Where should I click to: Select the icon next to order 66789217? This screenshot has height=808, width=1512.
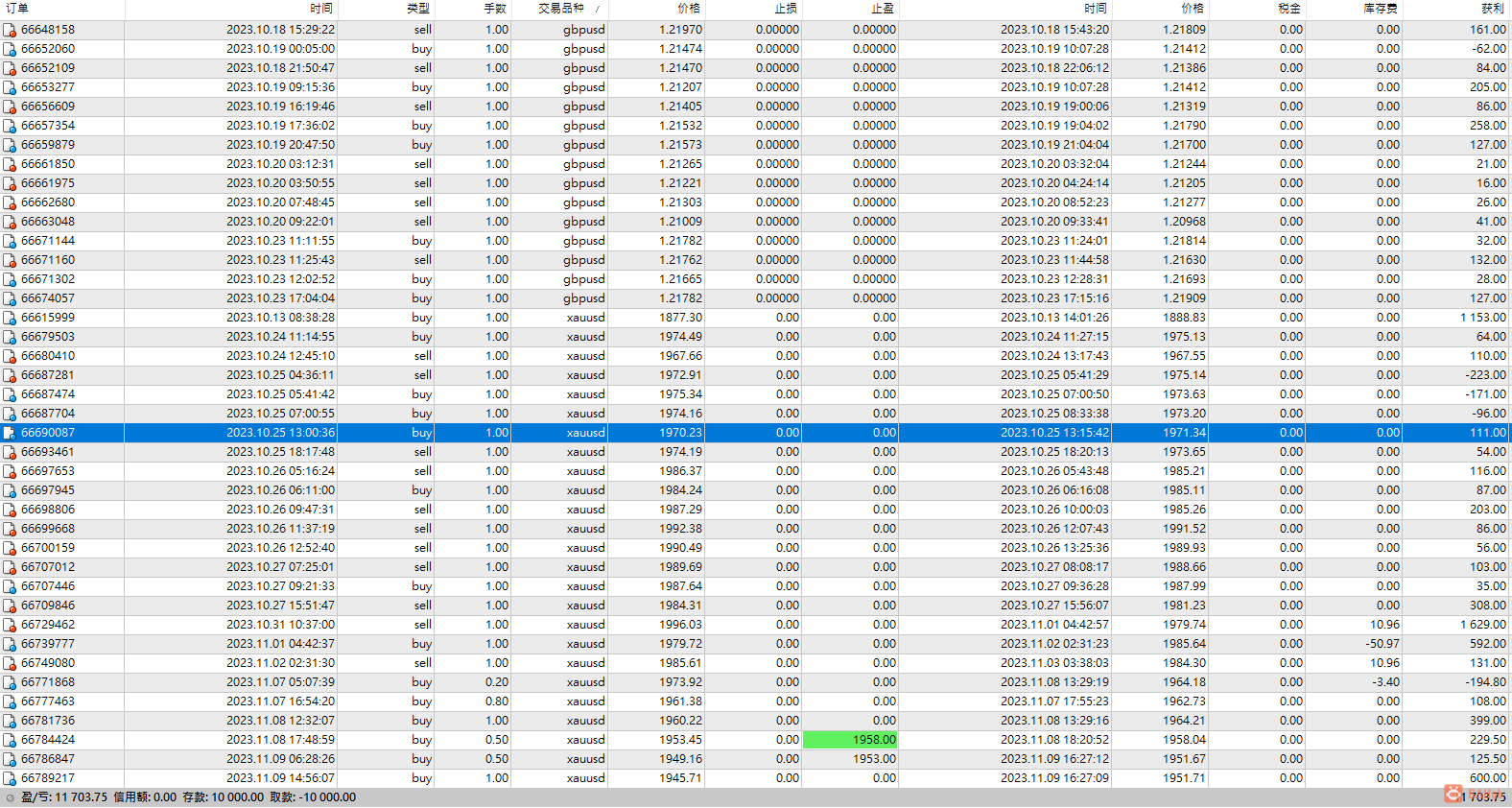tap(10, 778)
